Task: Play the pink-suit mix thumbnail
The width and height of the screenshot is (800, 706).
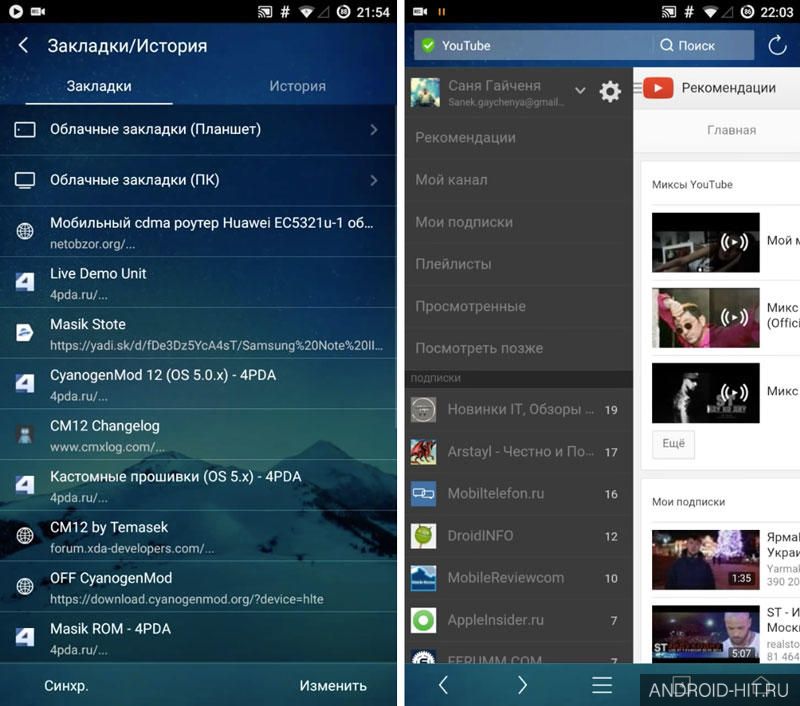Action: point(706,318)
